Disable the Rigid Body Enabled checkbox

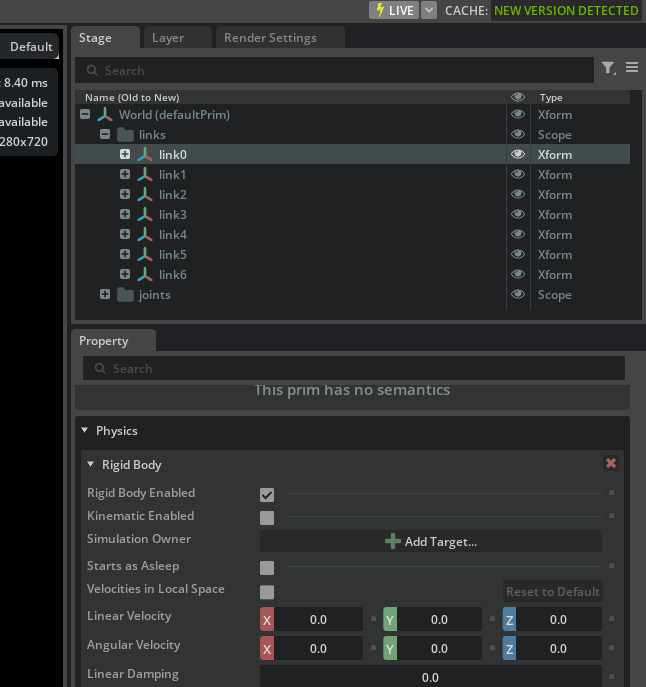pyautogui.click(x=267, y=495)
